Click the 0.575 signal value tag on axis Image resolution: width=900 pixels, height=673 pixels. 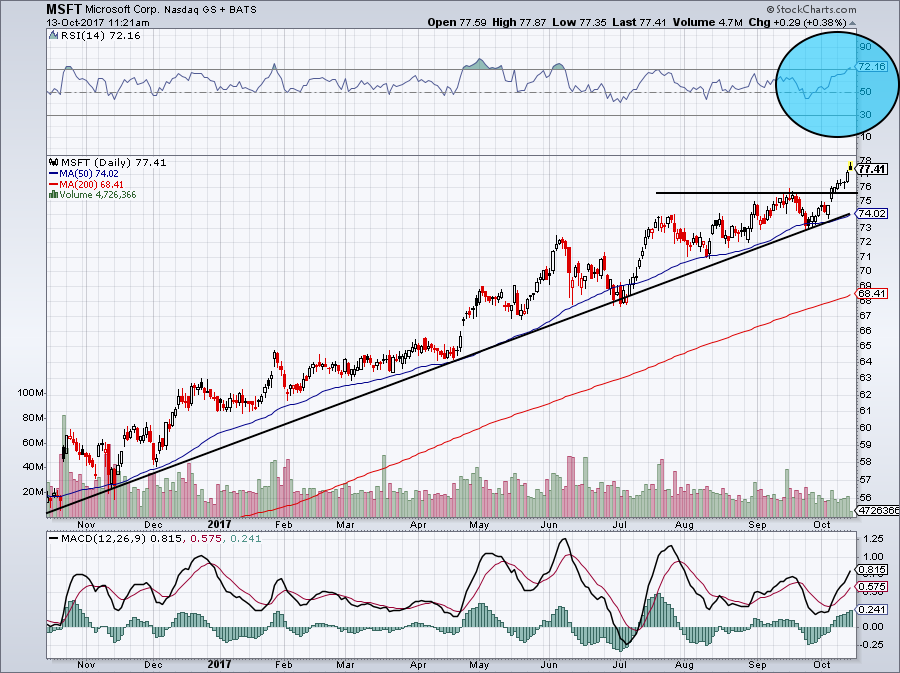[x=872, y=586]
